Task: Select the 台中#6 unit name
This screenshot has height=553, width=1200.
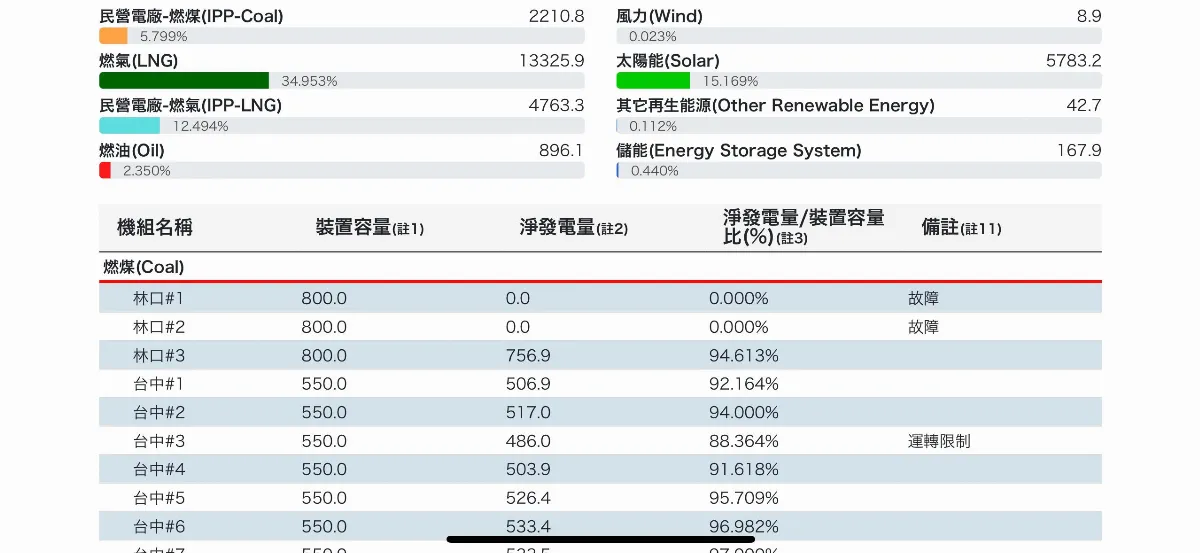Action: (159, 526)
